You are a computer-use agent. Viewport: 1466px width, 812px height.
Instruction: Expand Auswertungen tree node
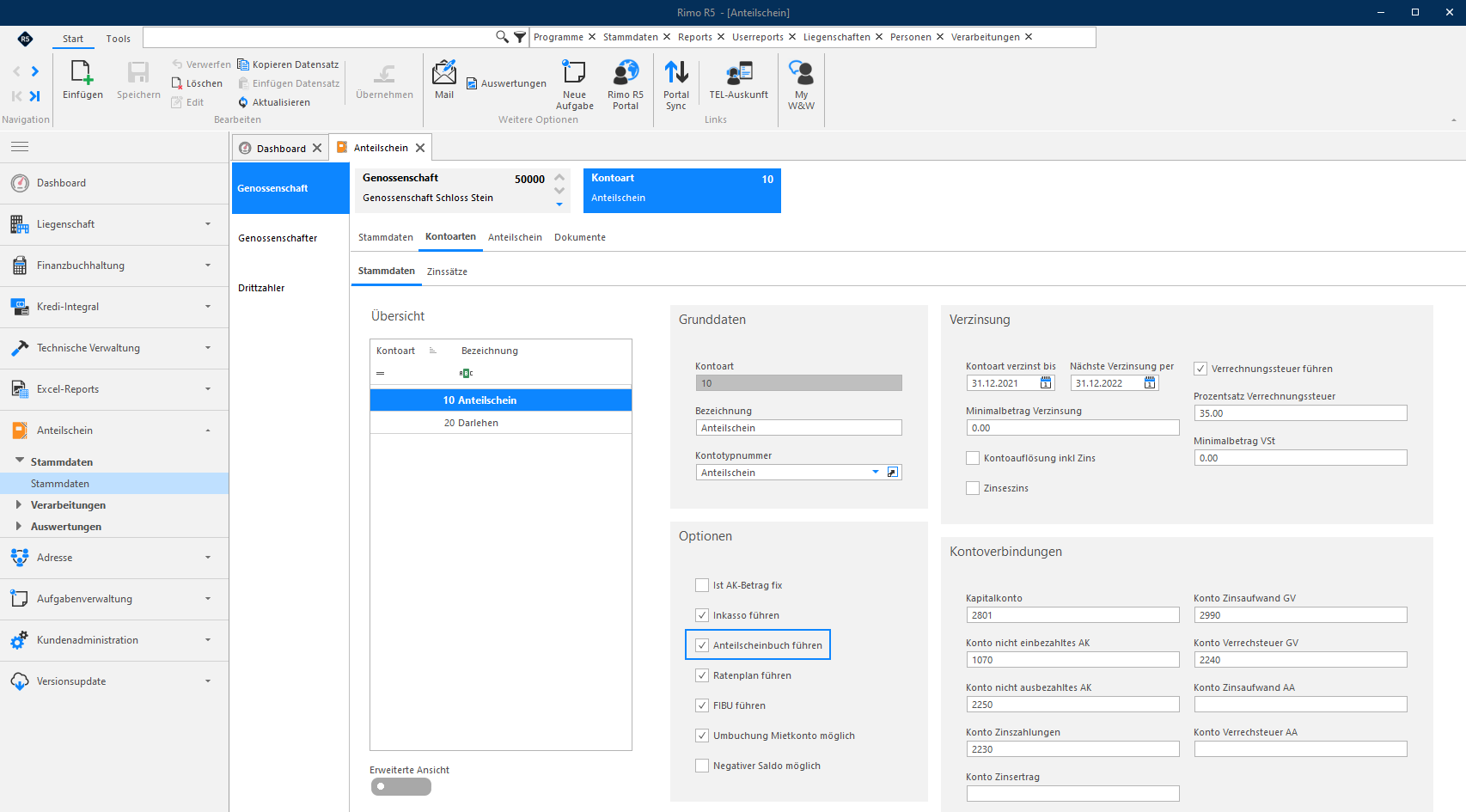pyautogui.click(x=19, y=527)
